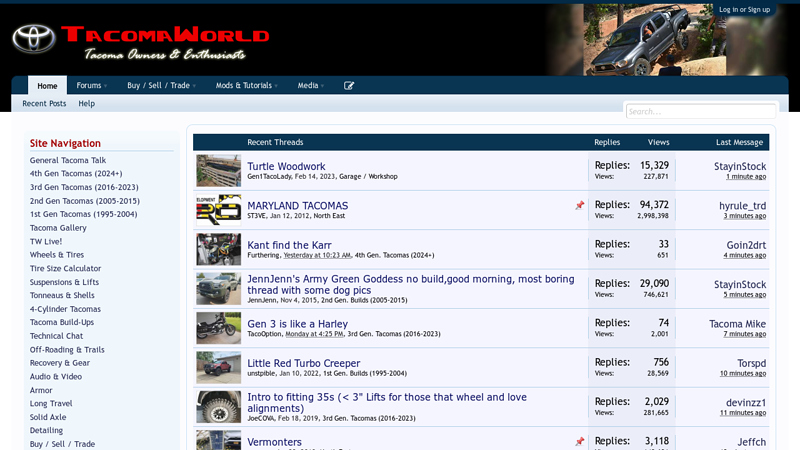Screen dimensions: 800x450
Task: Open Tacoma Build-Ups link
Action: [62, 322]
